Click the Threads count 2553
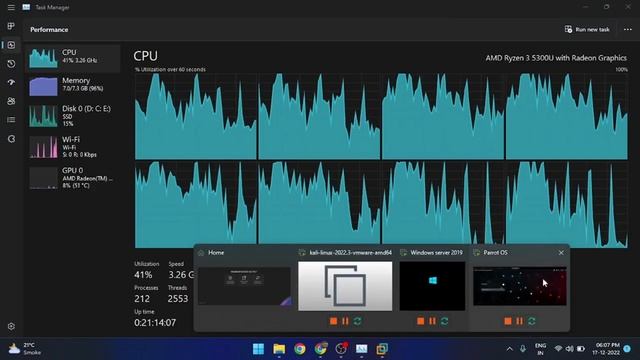Image resolution: width=640 pixels, height=360 pixels. (x=178, y=299)
